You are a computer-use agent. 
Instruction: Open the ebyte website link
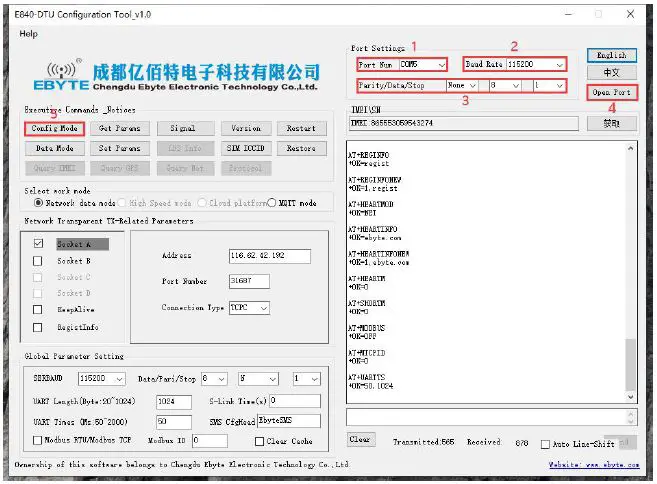pyautogui.click(x=594, y=465)
